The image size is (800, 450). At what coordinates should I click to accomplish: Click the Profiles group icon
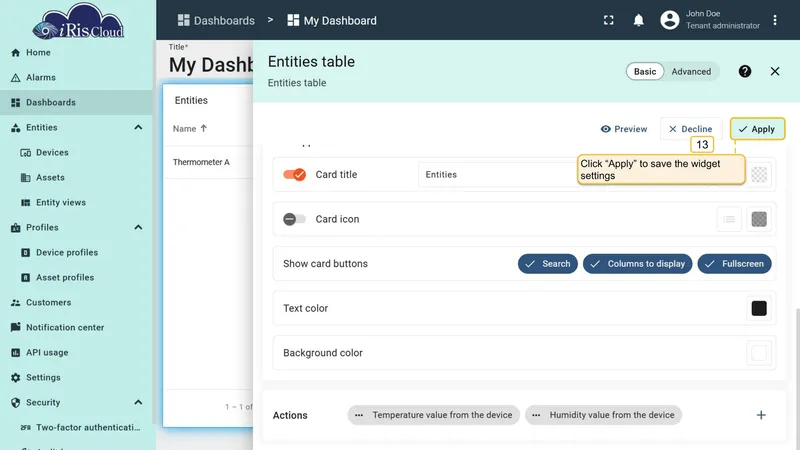pos(16,228)
